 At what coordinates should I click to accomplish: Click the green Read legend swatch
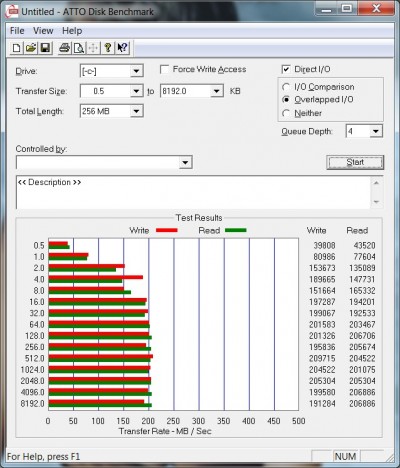(236, 230)
